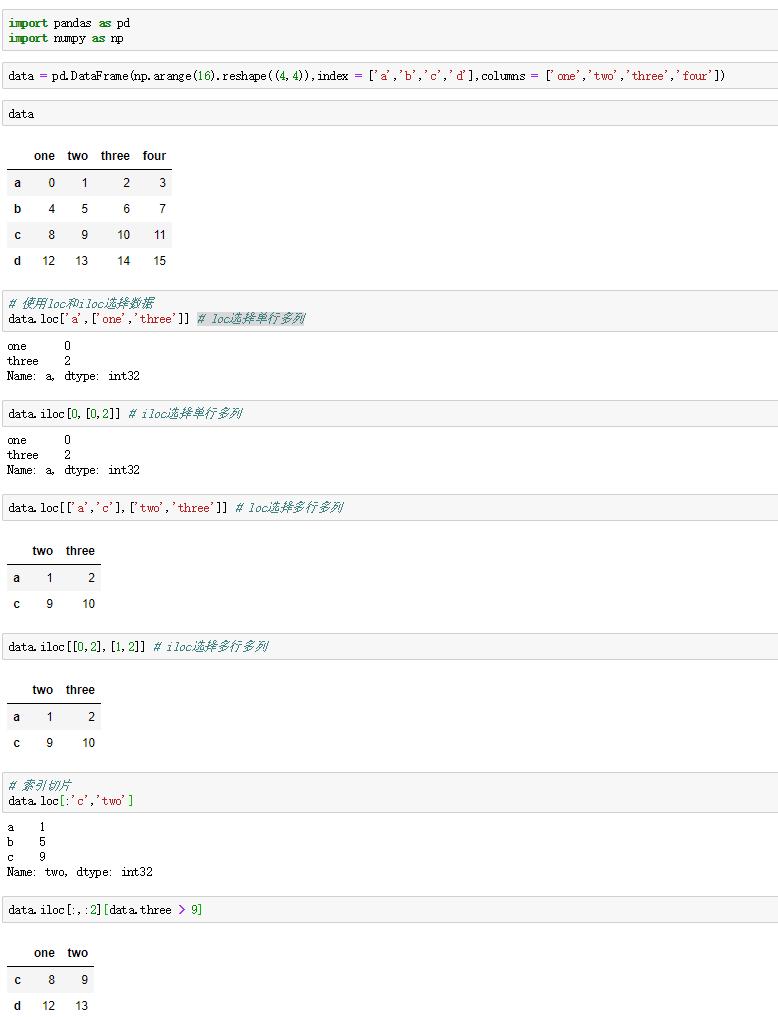The image size is (778, 1017).
Task: Click the 'four' column header in first table
Action: click(x=154, y=156)
